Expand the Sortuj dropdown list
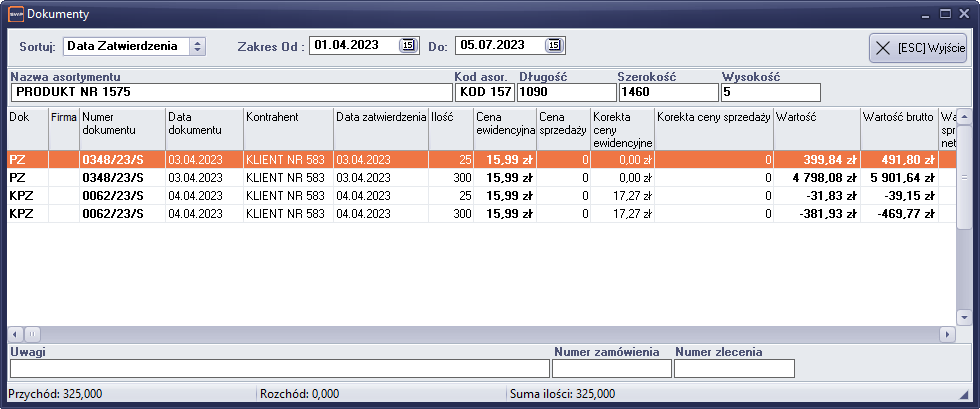Screen dimensions: 980x409 tap(197, 45)
